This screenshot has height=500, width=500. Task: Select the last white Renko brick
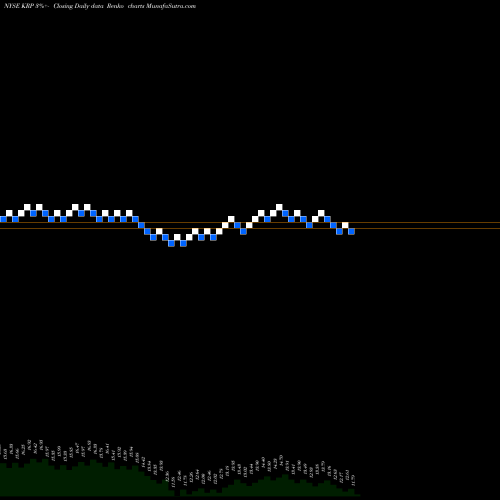click(345, 225)
